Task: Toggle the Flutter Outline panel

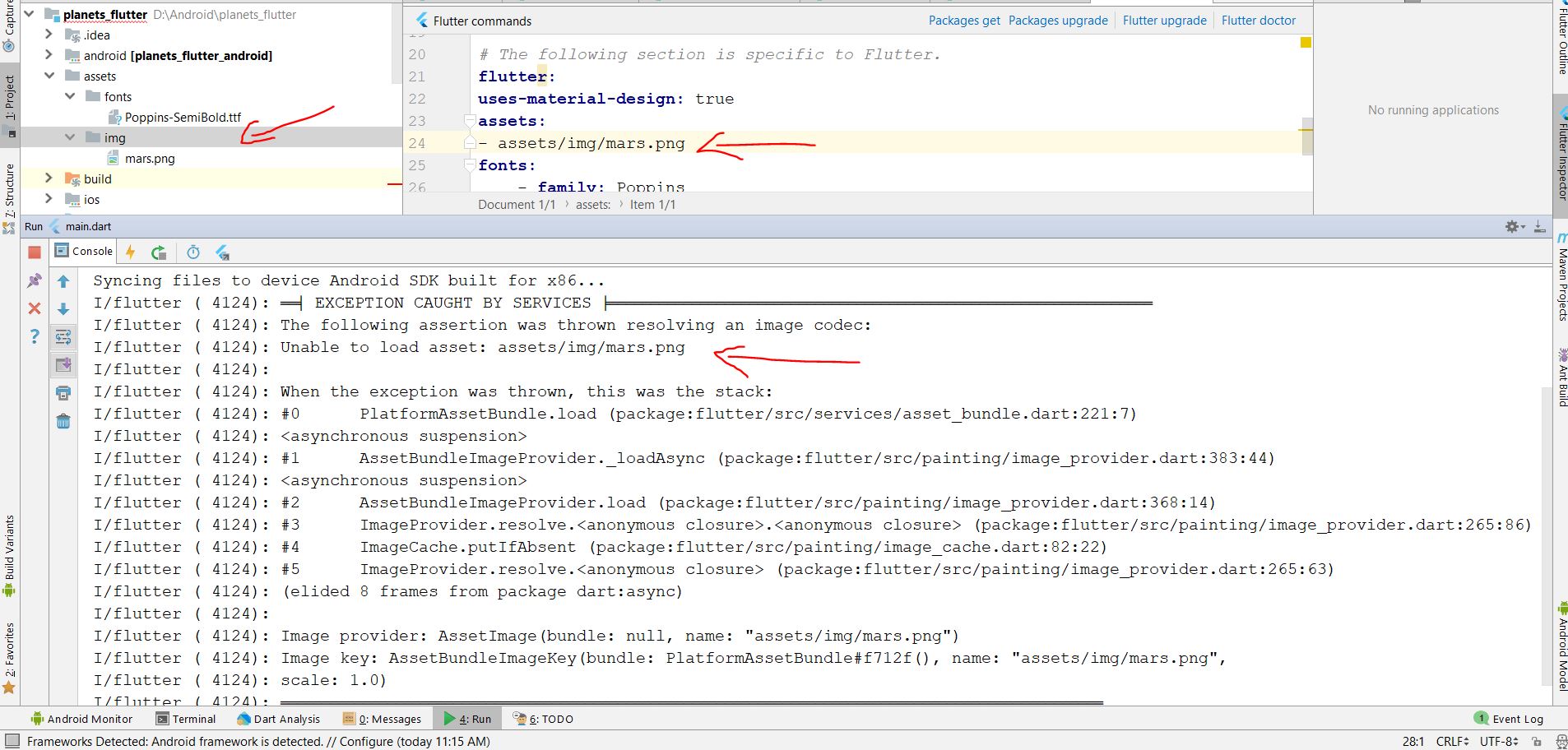Action: click(1561, 33)
